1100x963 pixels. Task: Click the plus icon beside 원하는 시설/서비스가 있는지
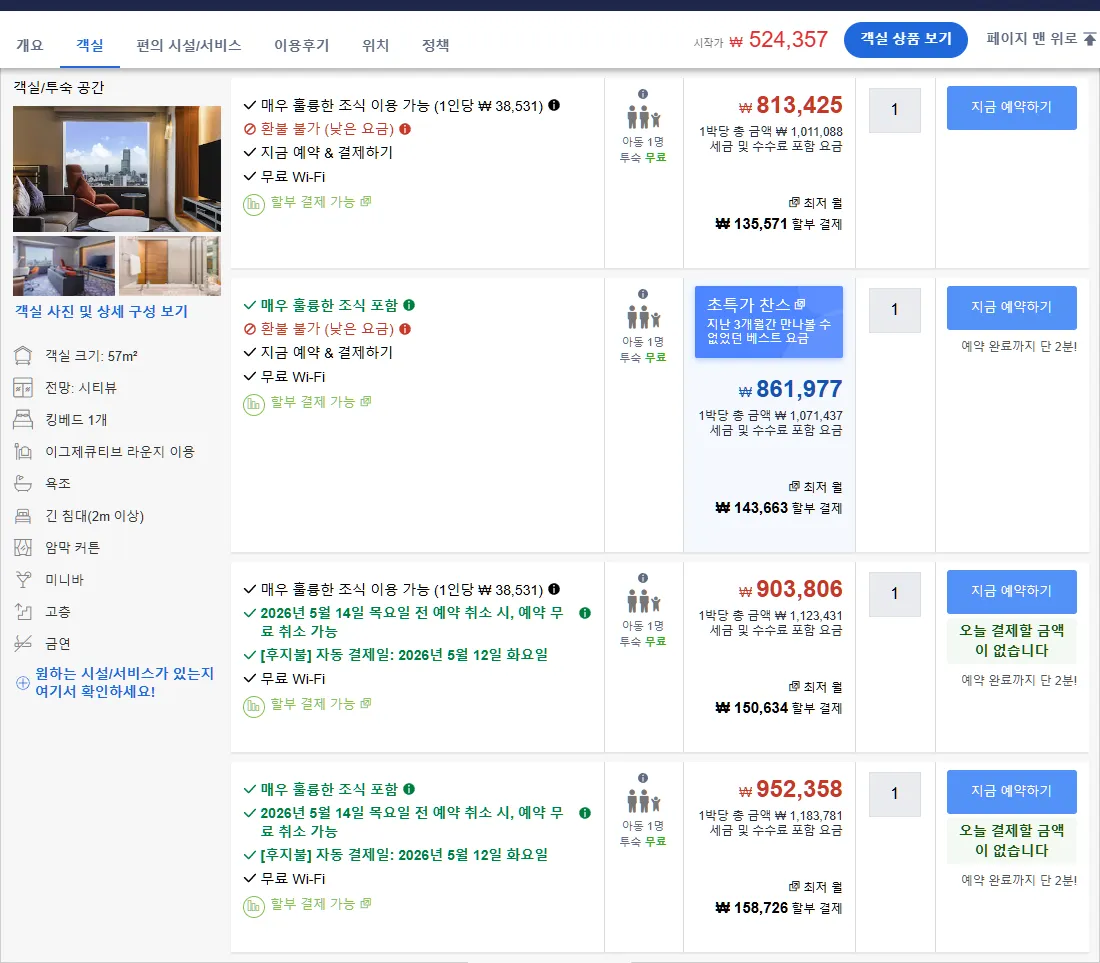(23, 682)
